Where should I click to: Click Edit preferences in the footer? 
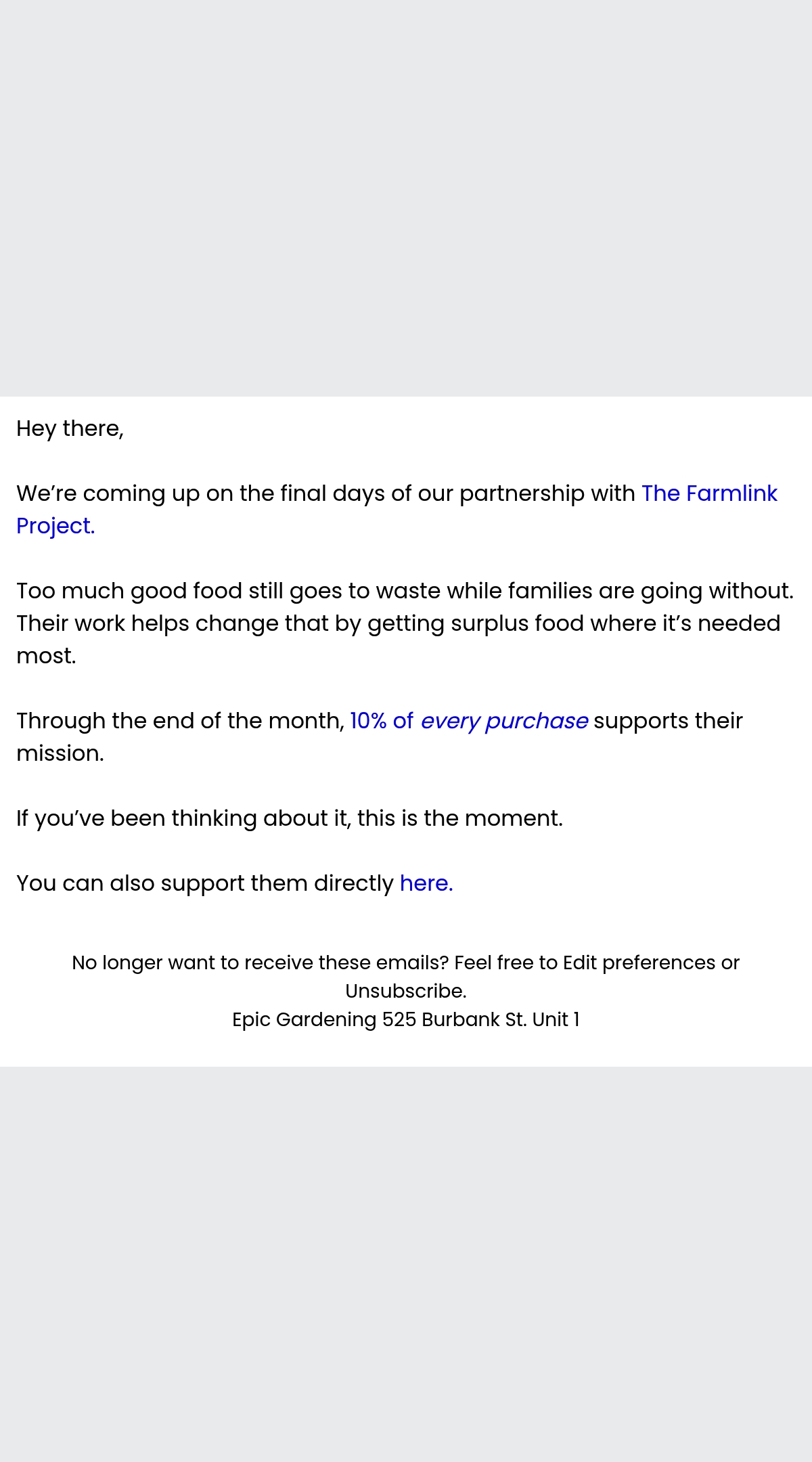tap(639, 962)
